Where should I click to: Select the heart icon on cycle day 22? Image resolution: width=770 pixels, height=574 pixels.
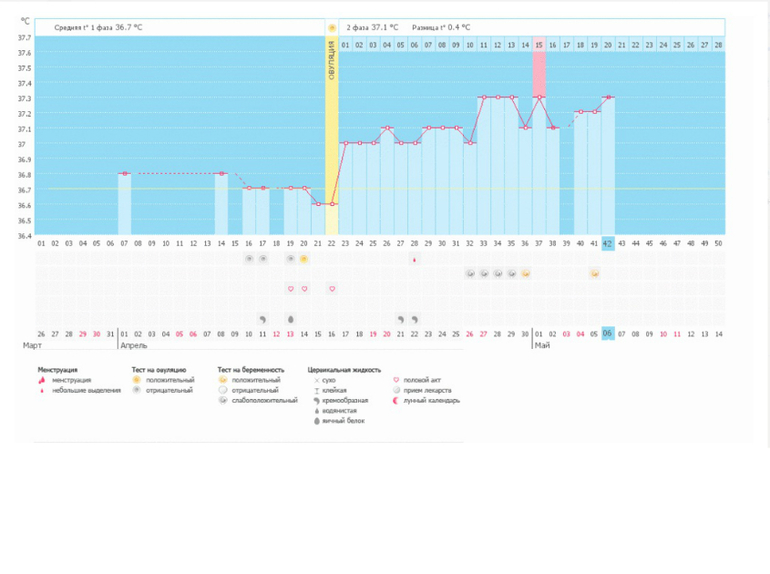[x=332, y=289]
